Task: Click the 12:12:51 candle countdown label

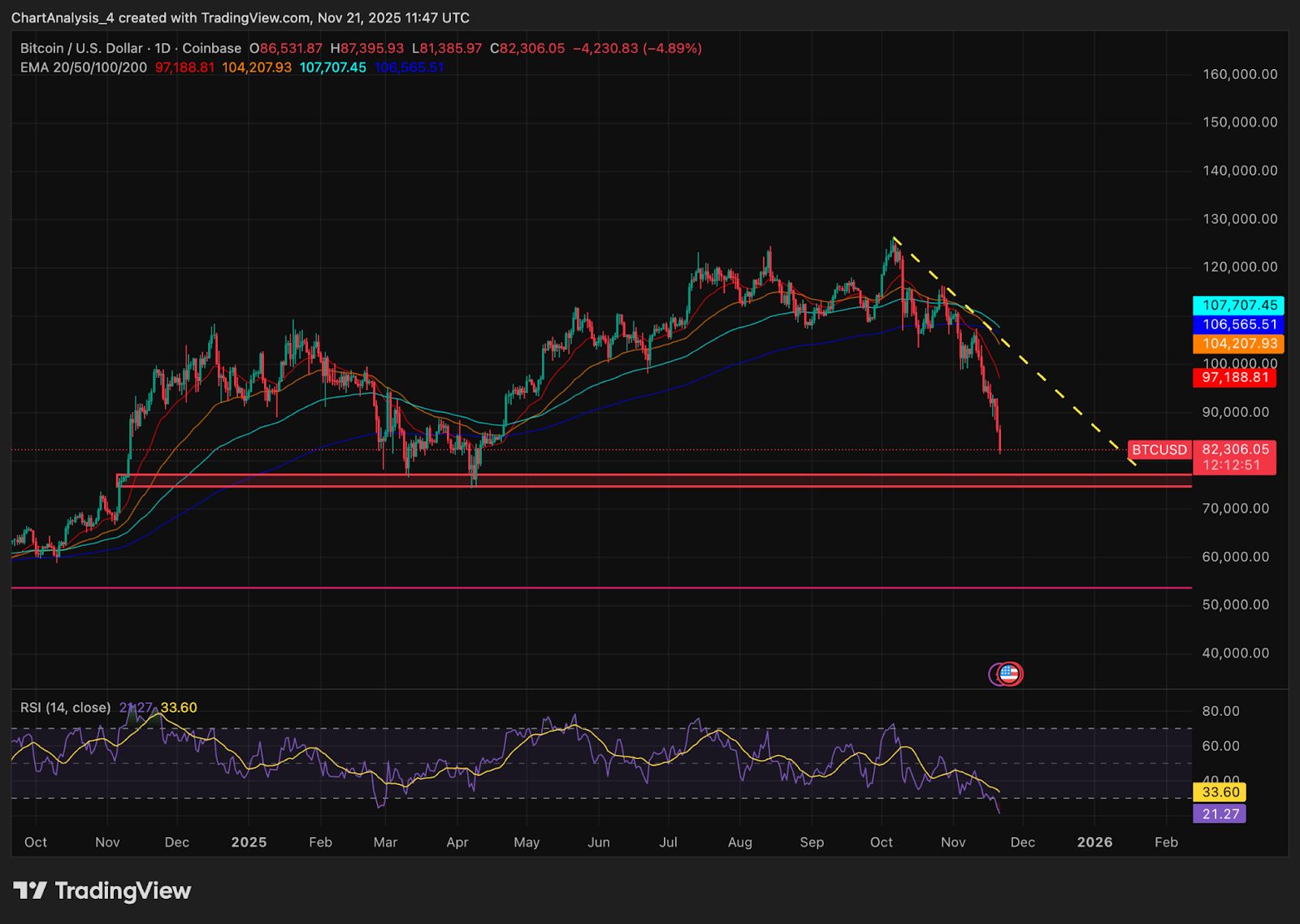Action: coord(1231,466)
